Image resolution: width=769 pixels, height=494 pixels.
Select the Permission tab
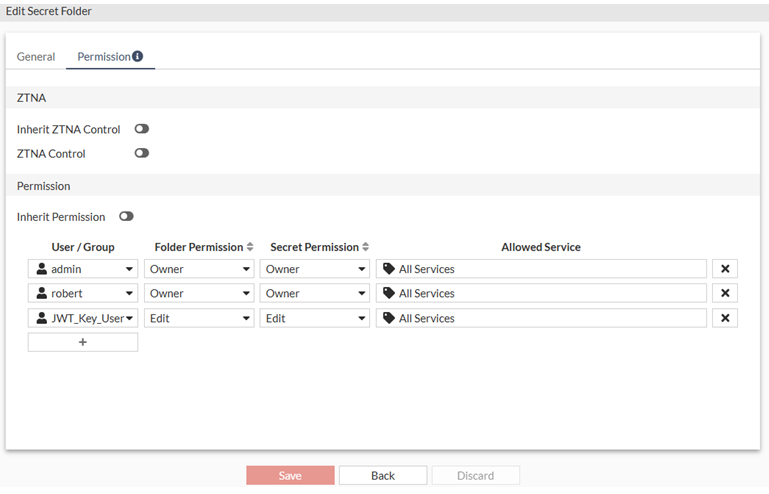point(103,57)
